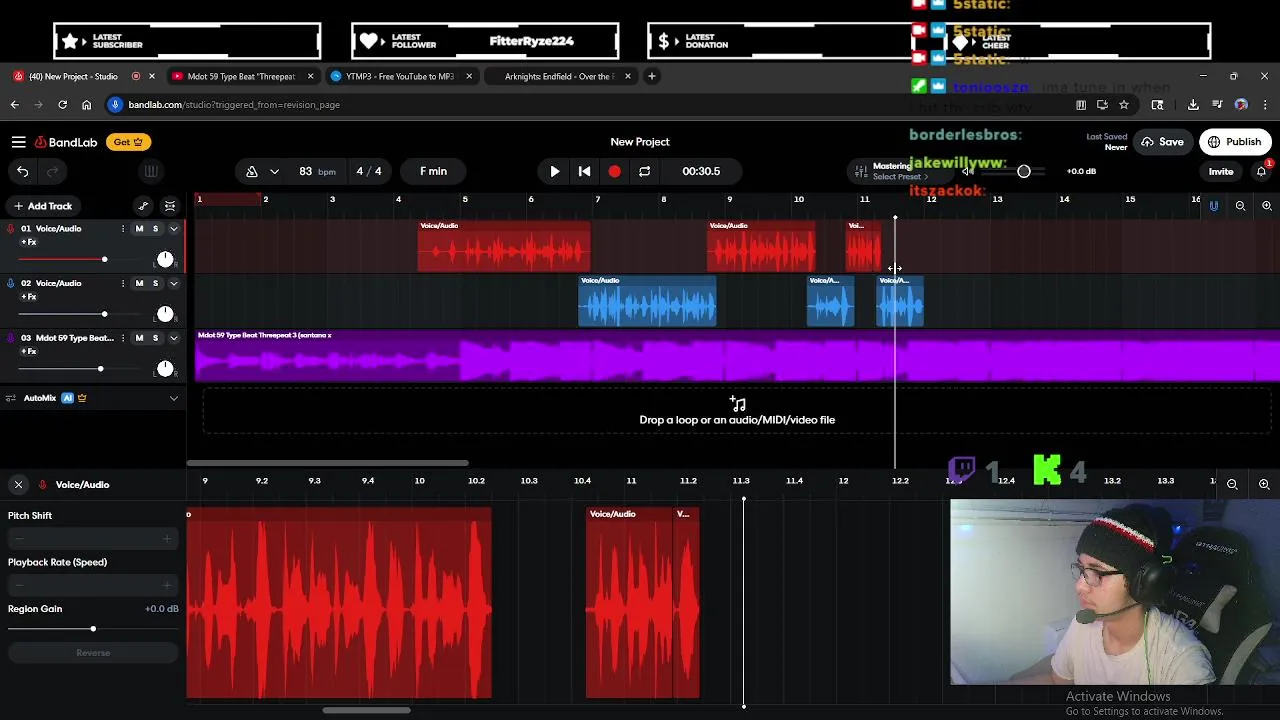Expand track 02 details chevron

pos(173,283)
